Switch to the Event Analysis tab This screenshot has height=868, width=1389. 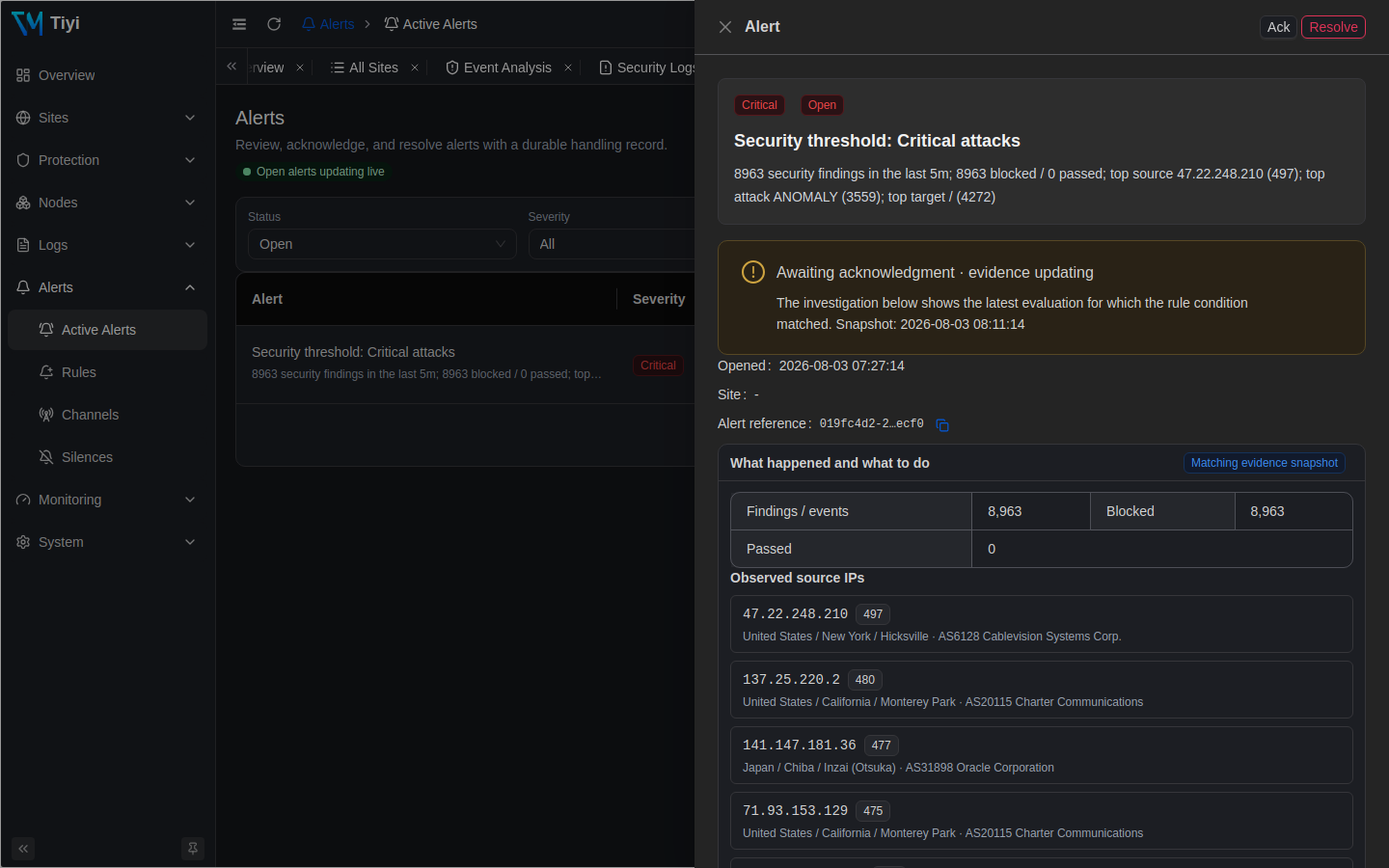pyautogui.click(x=499, y=68)
